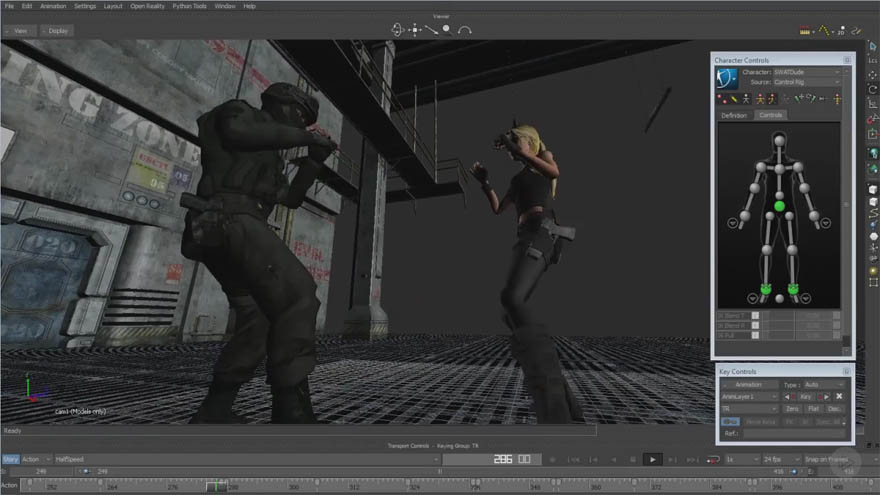The width and height of the screenshot is (880, 495).
Task: Click the yellow pencil icon in Character Controls
Action: [x=734, y=99]
